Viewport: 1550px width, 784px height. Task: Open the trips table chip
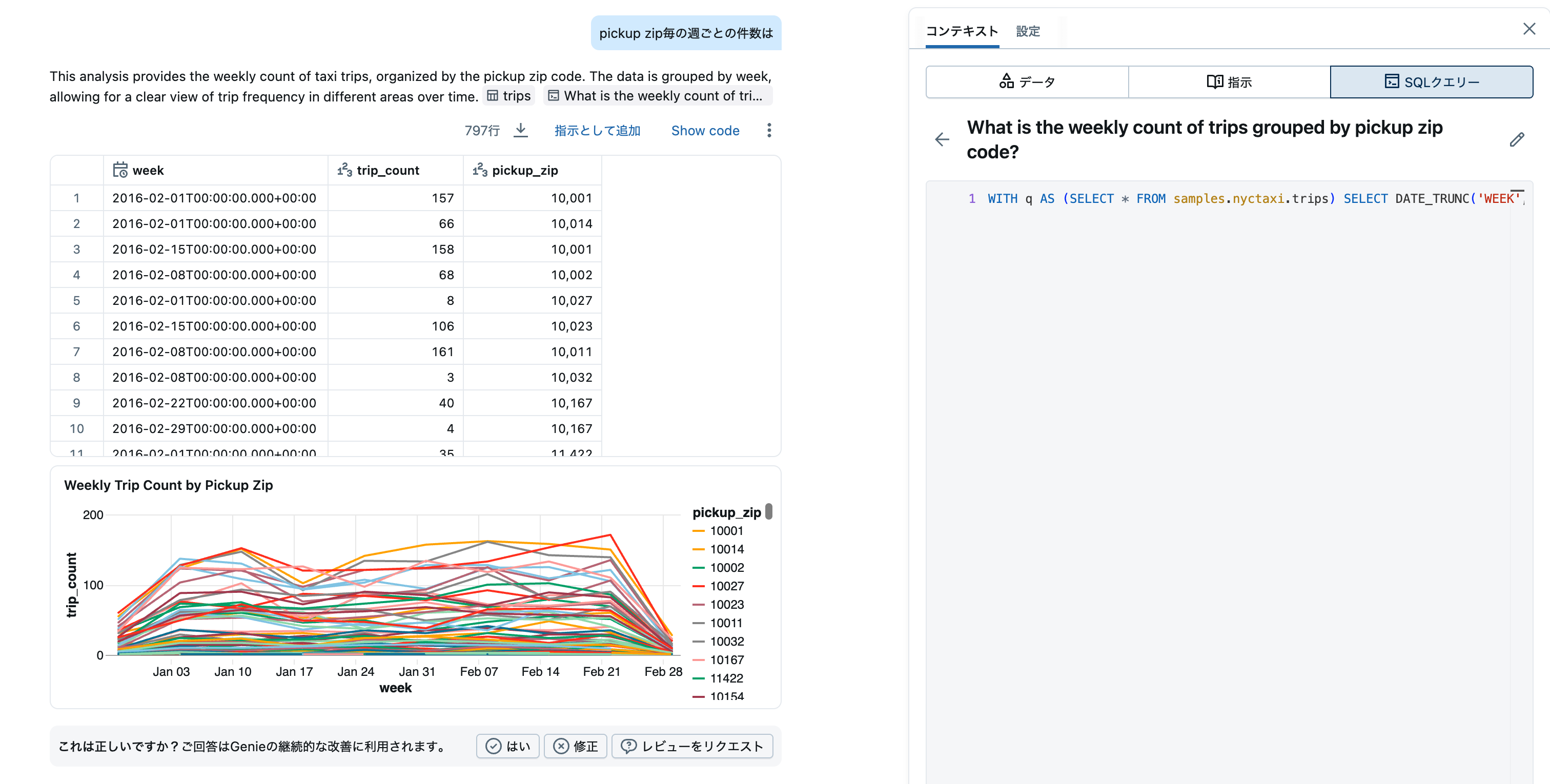click(x=509, y=96)
